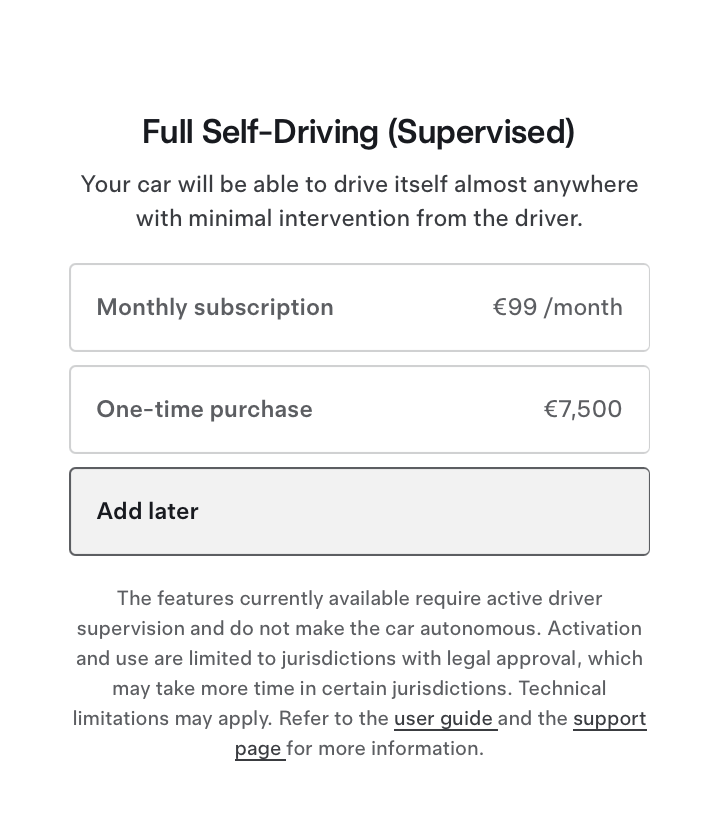Click the "for more information" text
The image size is (706, 818).
coord(386,749)
